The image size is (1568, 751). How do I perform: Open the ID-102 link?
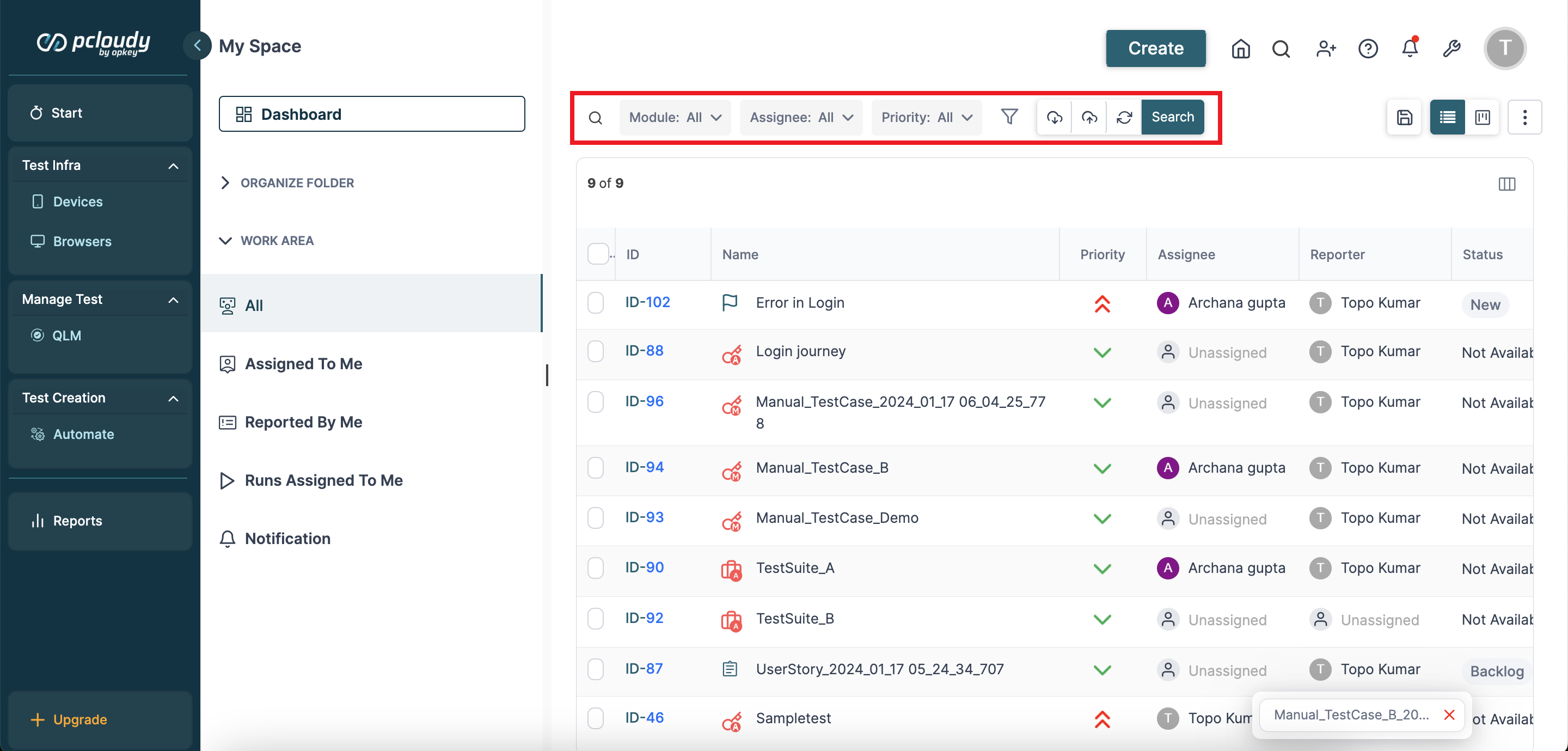tap(647, 302)
